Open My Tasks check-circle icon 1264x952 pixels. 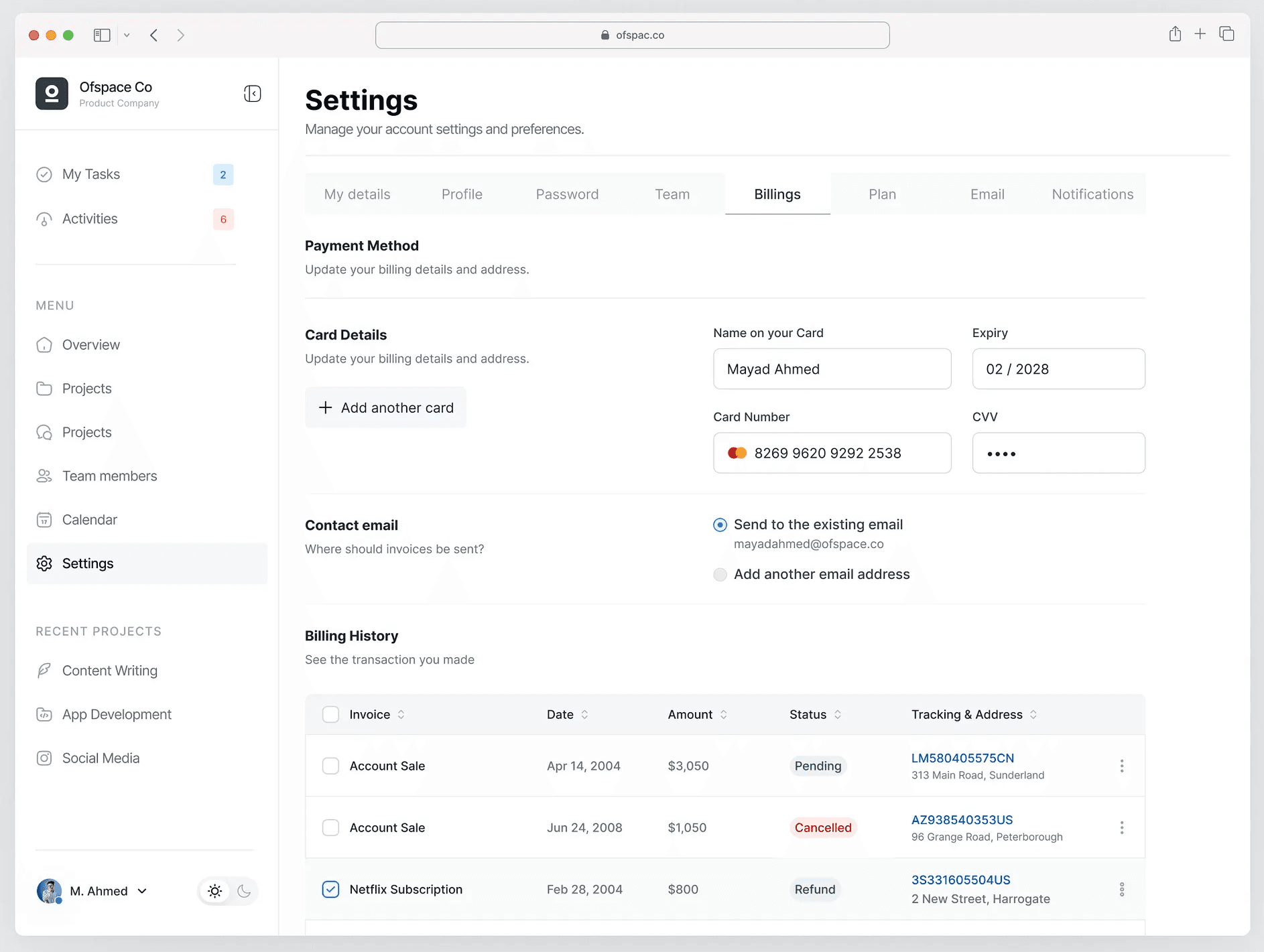(x=44, y=175)
